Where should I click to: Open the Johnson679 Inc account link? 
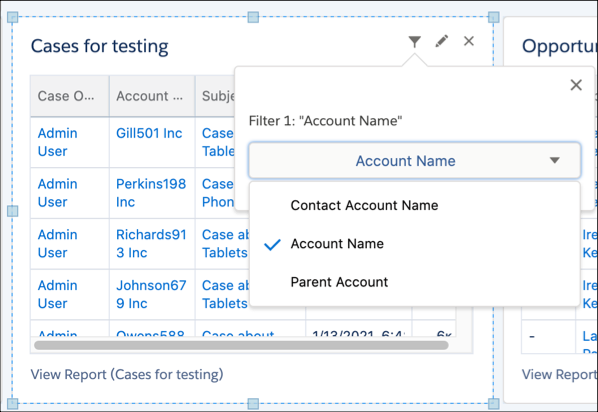tap(151, 295)
